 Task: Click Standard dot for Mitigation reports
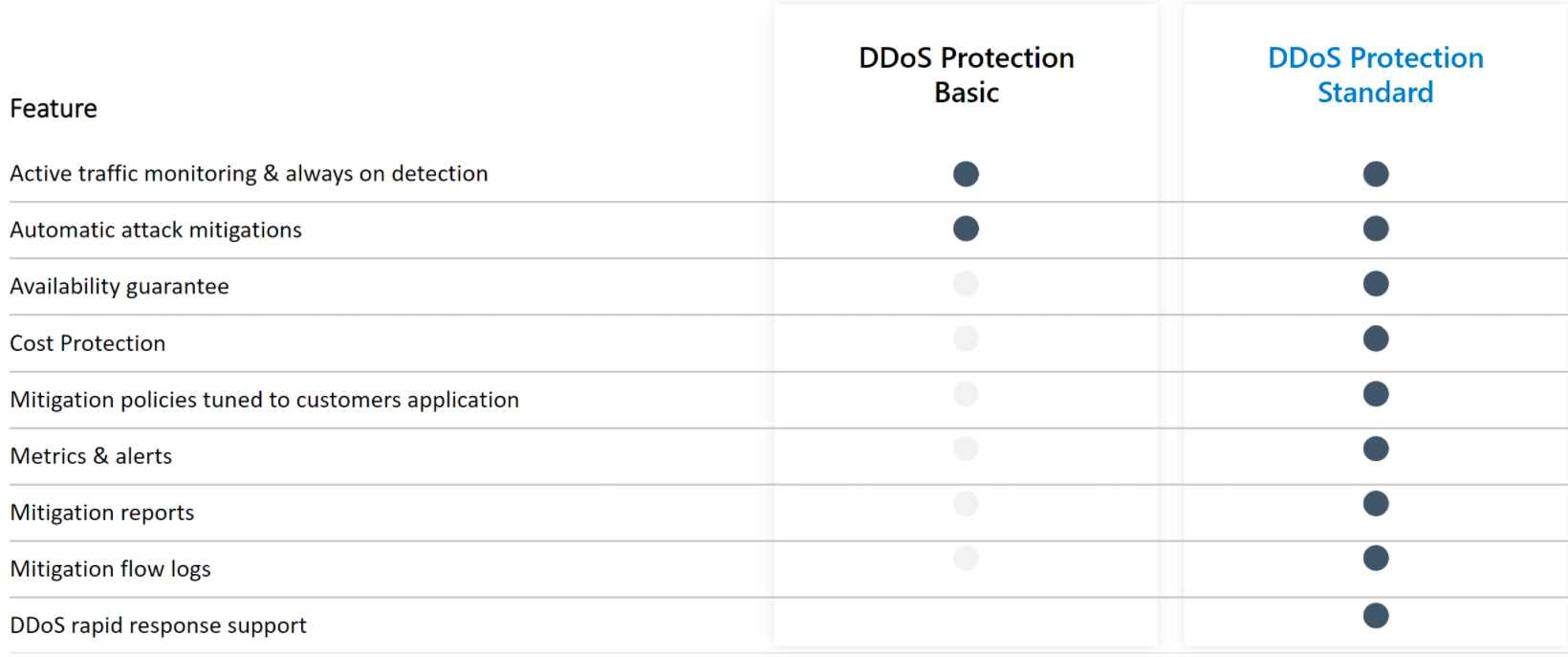point(1375,504)
